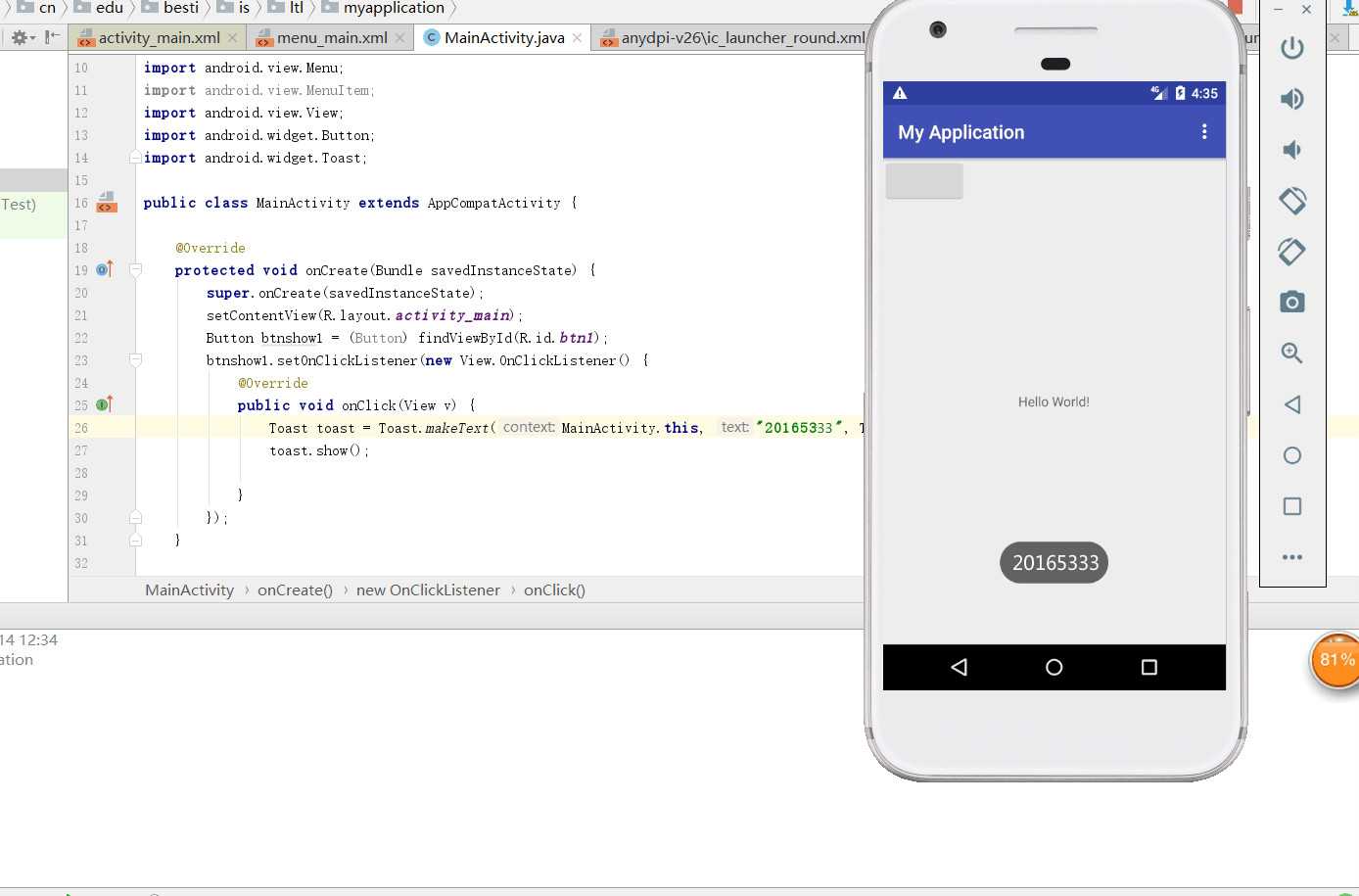Click the new OnClickListener breadcrumb

coord(428,589)
